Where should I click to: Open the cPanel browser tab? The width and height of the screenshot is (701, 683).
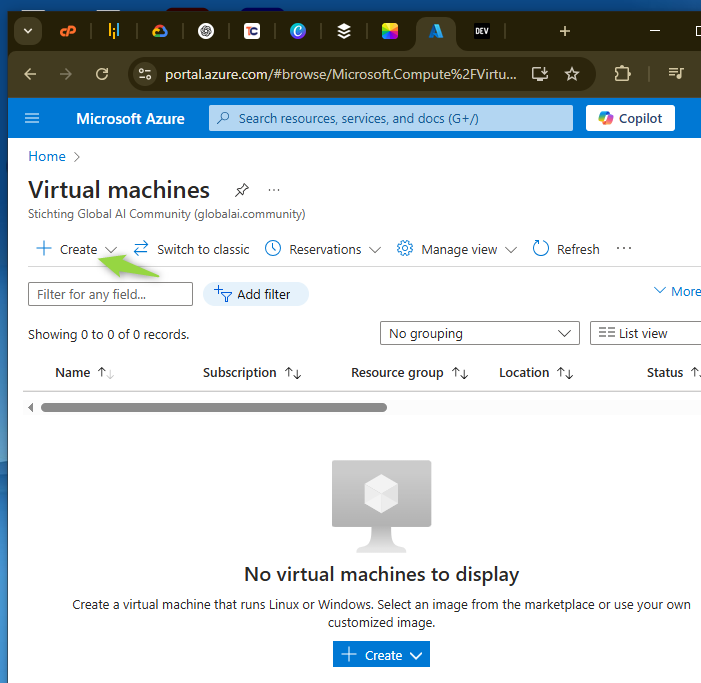[x=68, y=31]
